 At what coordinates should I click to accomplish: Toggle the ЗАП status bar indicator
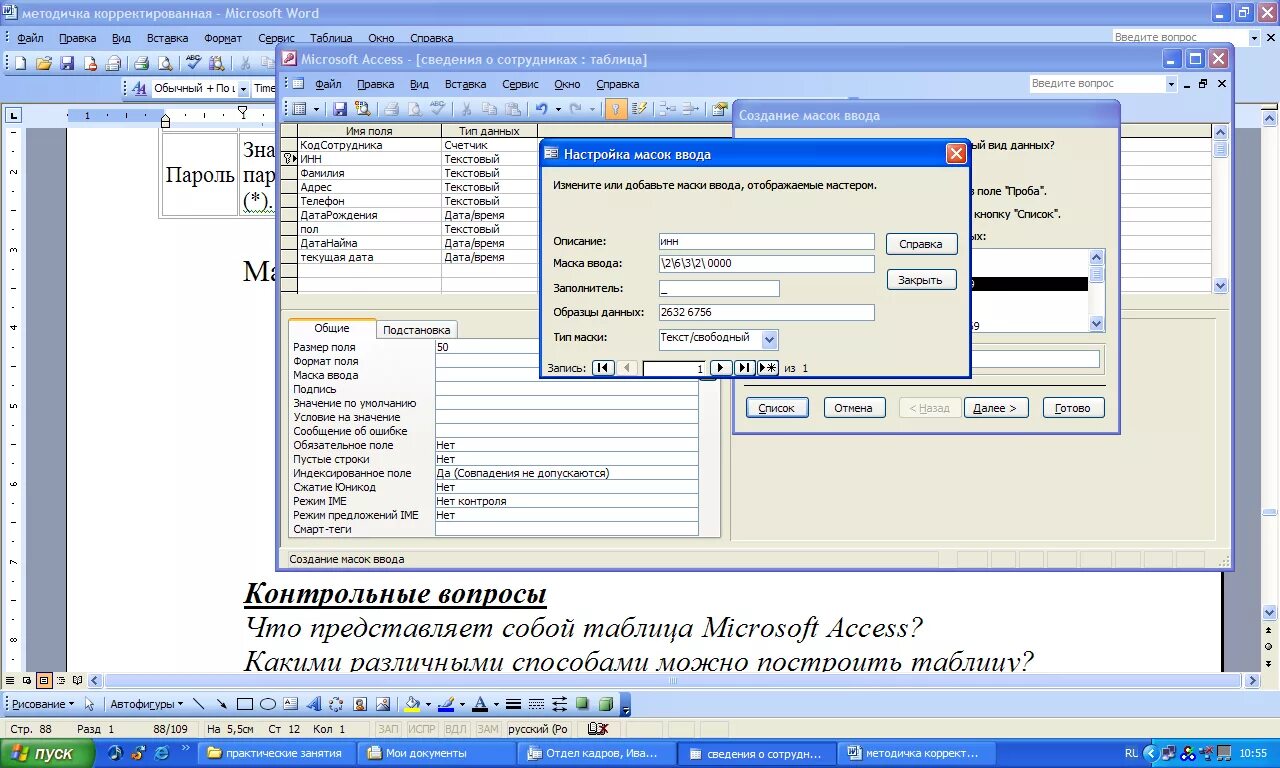pyautogui.click(x=389, y=729)
